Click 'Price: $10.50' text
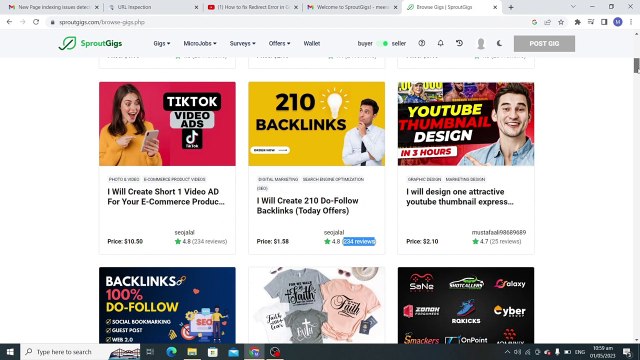This screenshot has width=640, height=360. 125,241
